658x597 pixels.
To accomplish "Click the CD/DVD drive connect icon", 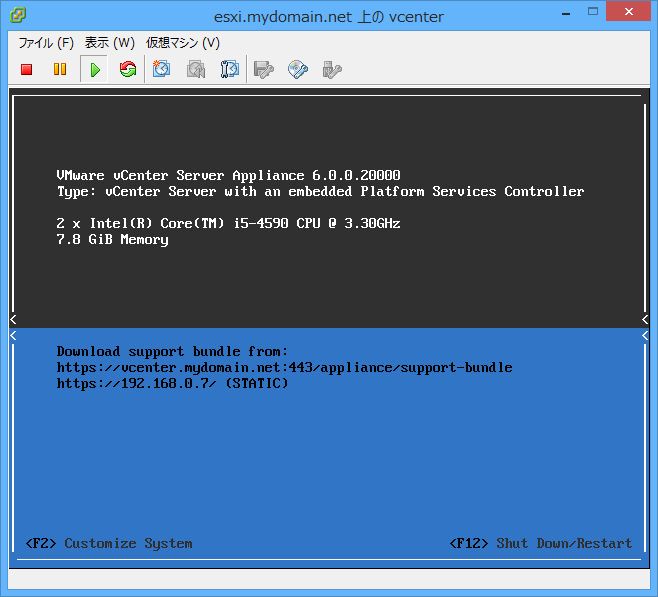I will (298, 70).
